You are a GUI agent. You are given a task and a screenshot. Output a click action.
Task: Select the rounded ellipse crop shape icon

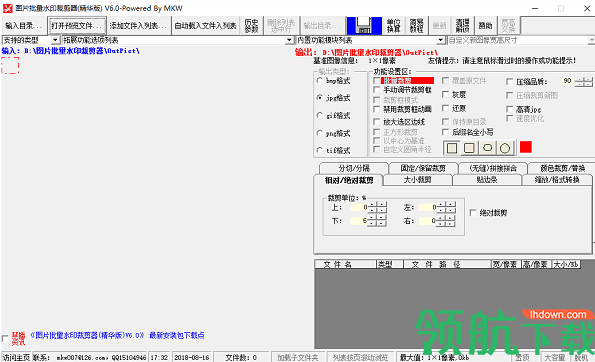click(487, 148)
